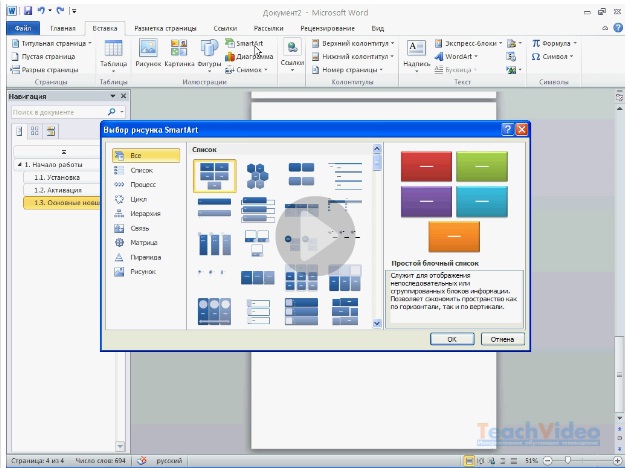
Task: Click the Формула equation button
Action: 555,43
